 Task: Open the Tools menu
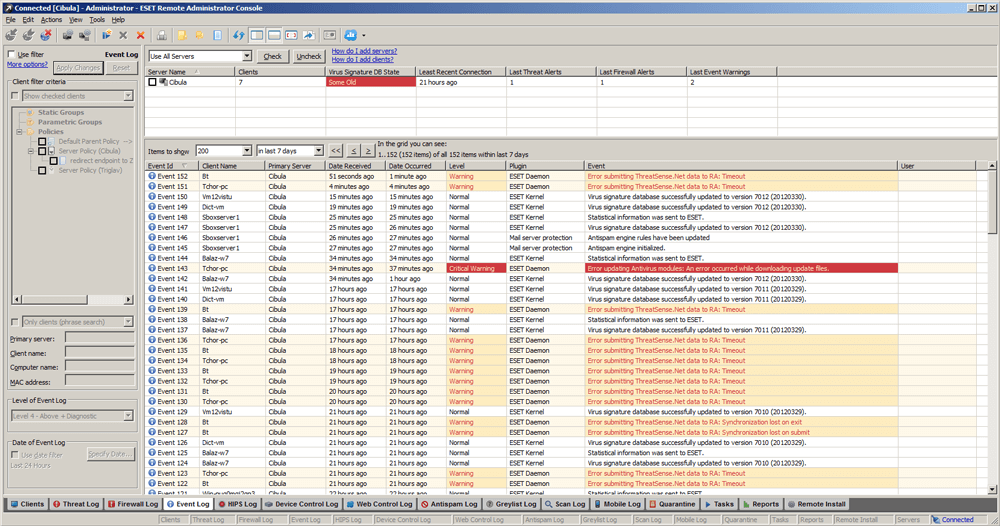(97, 20)
